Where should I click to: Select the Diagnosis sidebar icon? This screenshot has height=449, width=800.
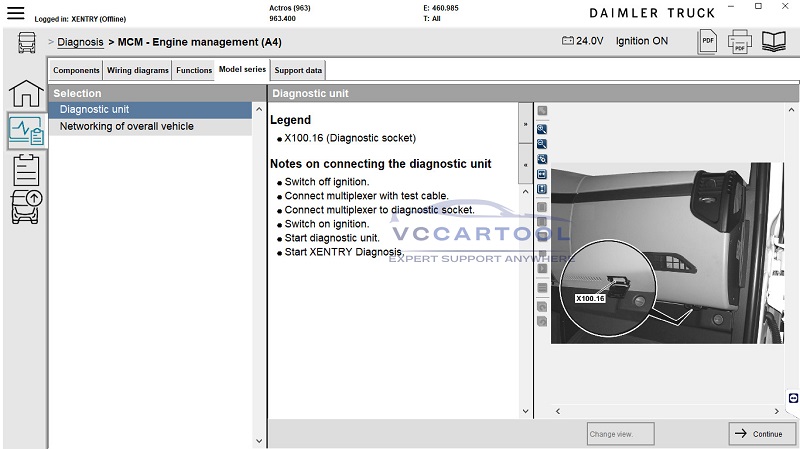point(27,131)
